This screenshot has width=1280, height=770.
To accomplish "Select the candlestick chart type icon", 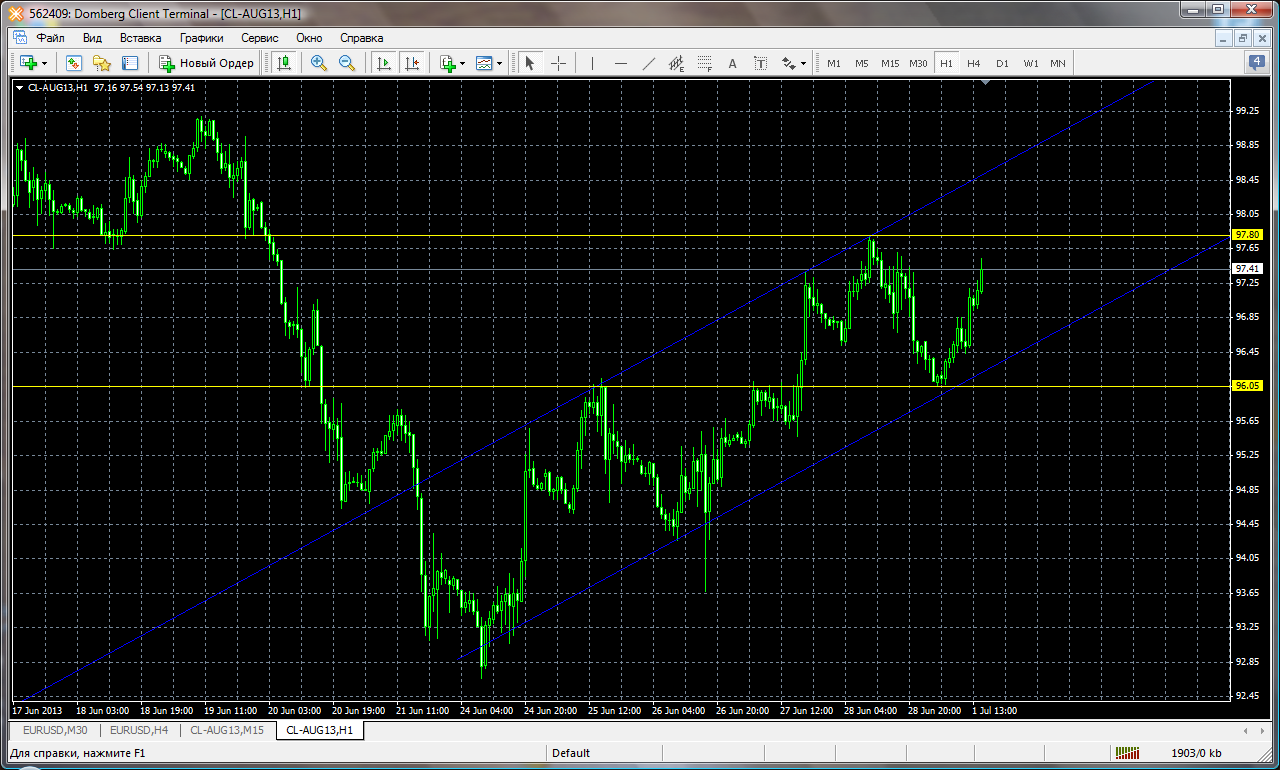I will tap(284, 63).
